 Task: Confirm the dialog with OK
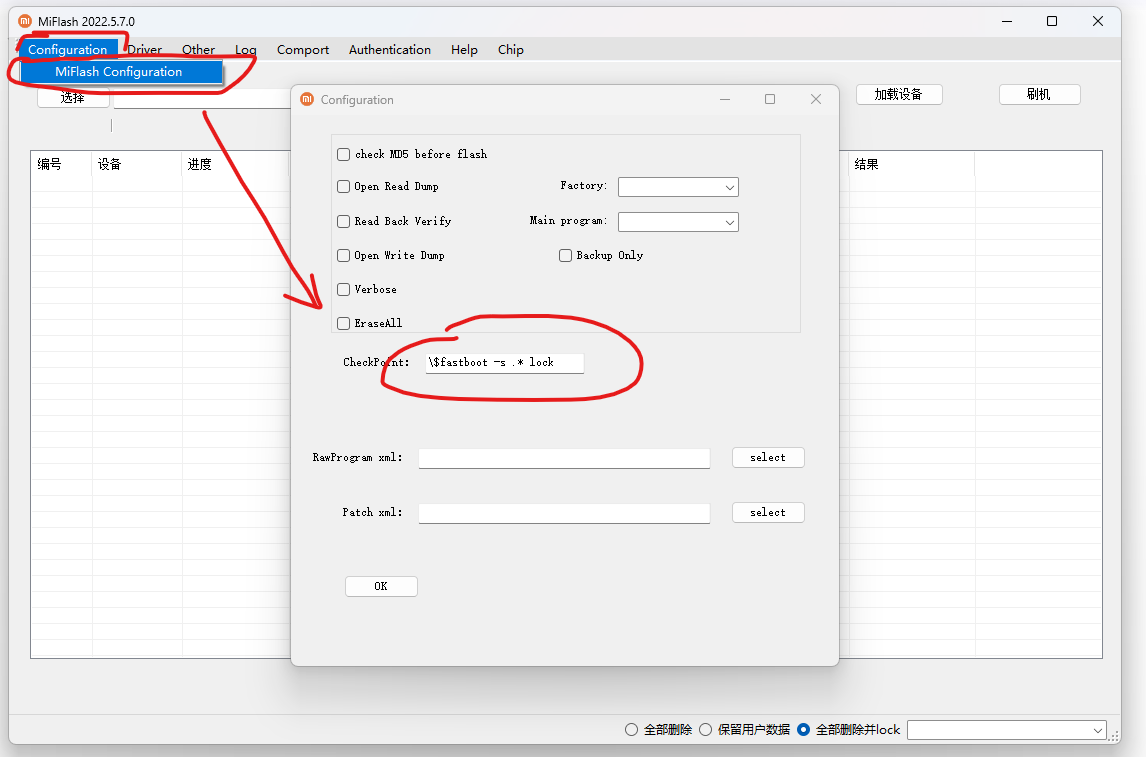(381, 586)
